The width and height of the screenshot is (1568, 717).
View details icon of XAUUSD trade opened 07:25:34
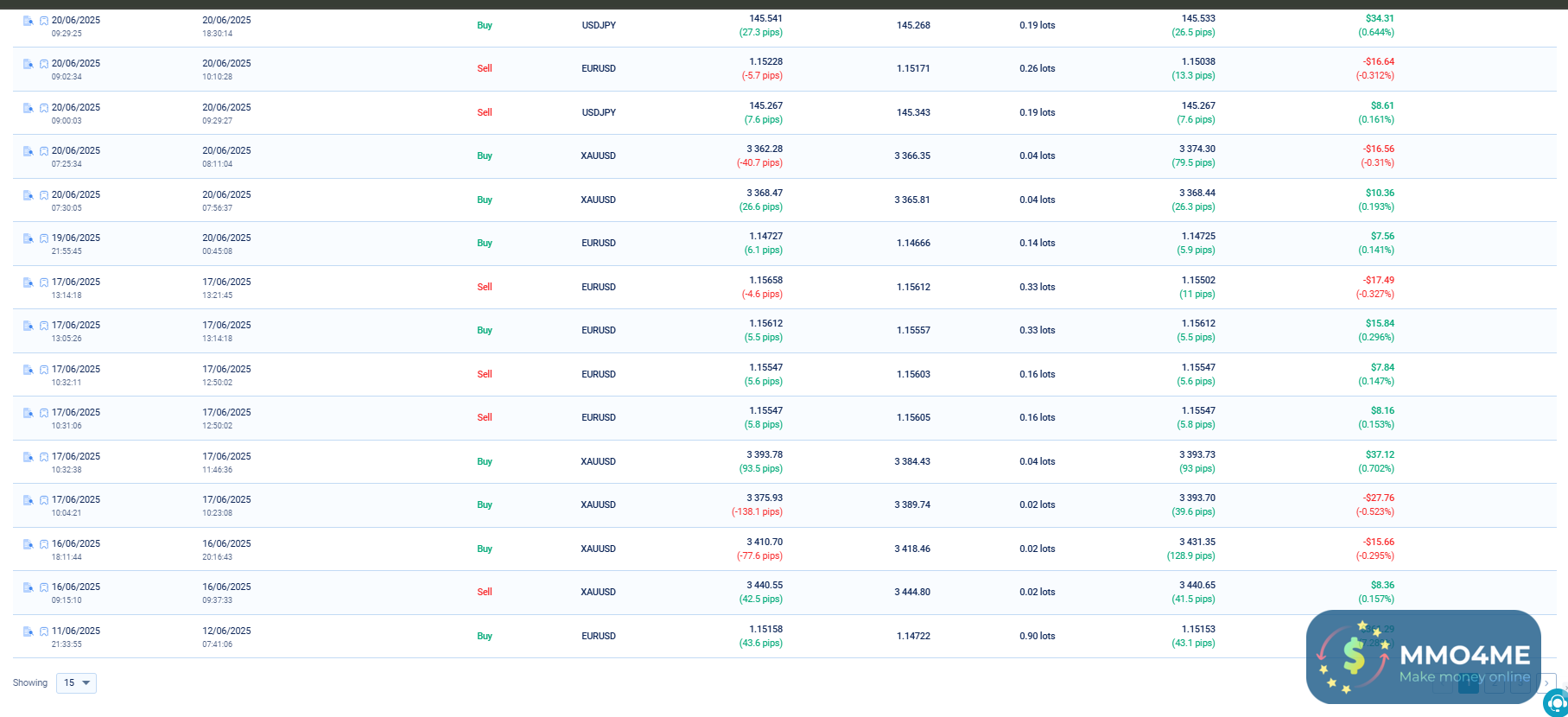tap(28, 151)
